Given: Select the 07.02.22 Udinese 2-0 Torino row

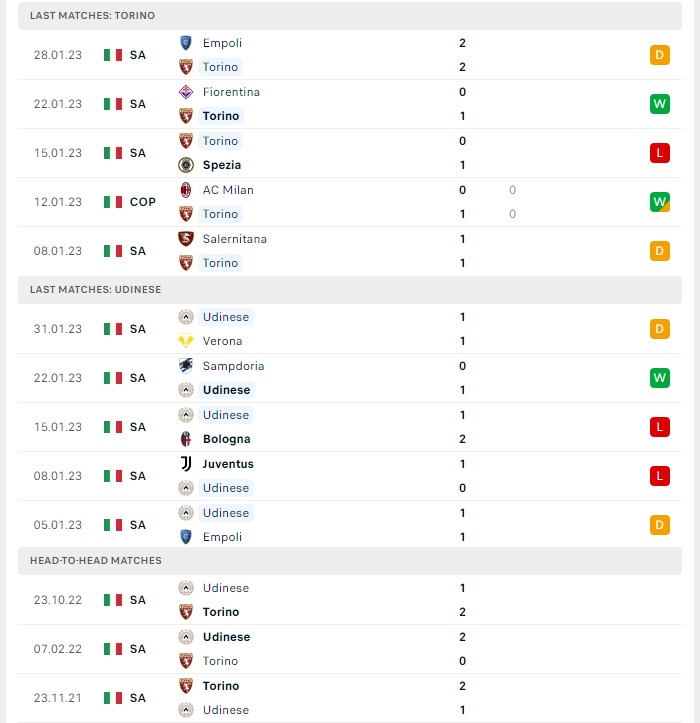Looking at the screenshot, I should pos(350,649).
